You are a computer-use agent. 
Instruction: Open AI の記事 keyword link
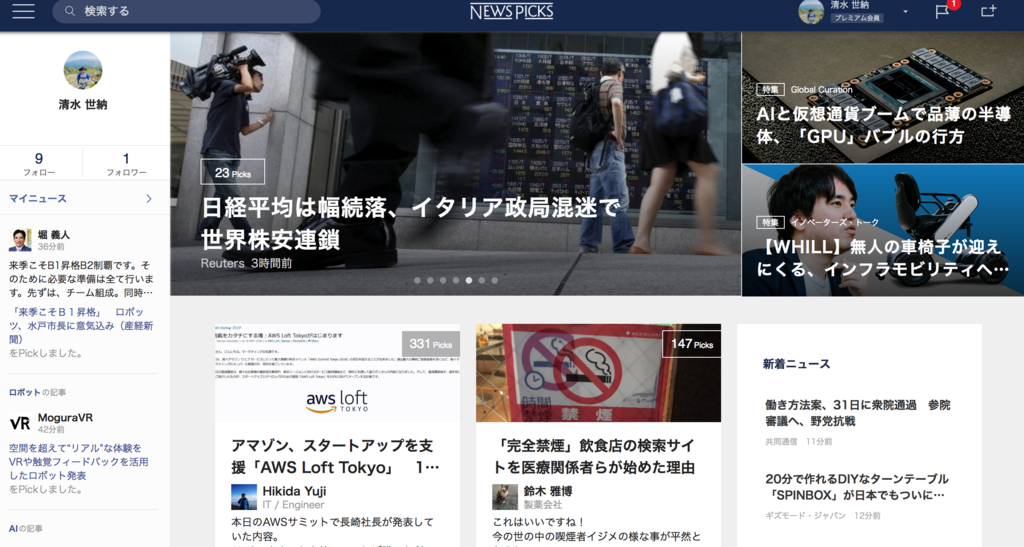(x=25, y=529)
